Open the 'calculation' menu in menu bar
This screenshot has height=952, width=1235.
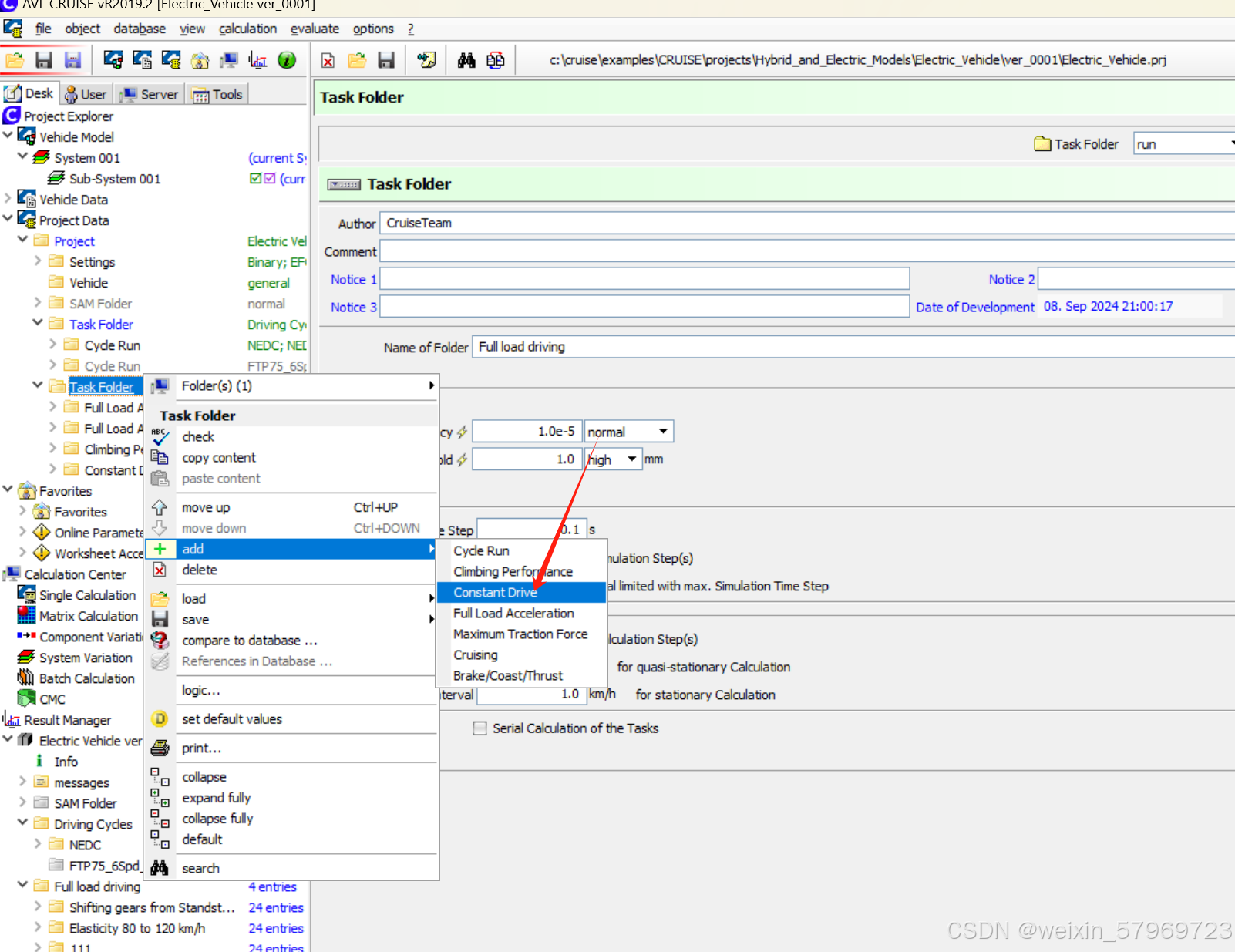[247, 29]
